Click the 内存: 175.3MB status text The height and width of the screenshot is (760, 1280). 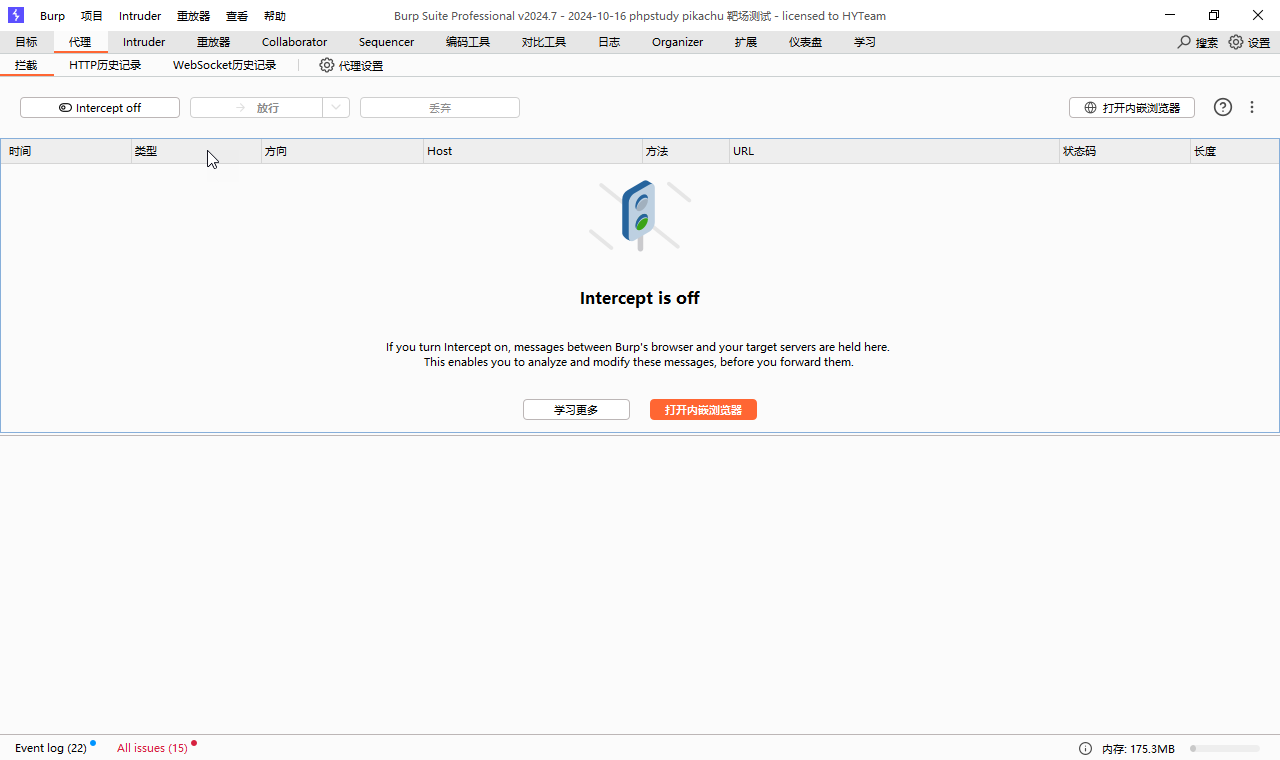pos(1138,748)
